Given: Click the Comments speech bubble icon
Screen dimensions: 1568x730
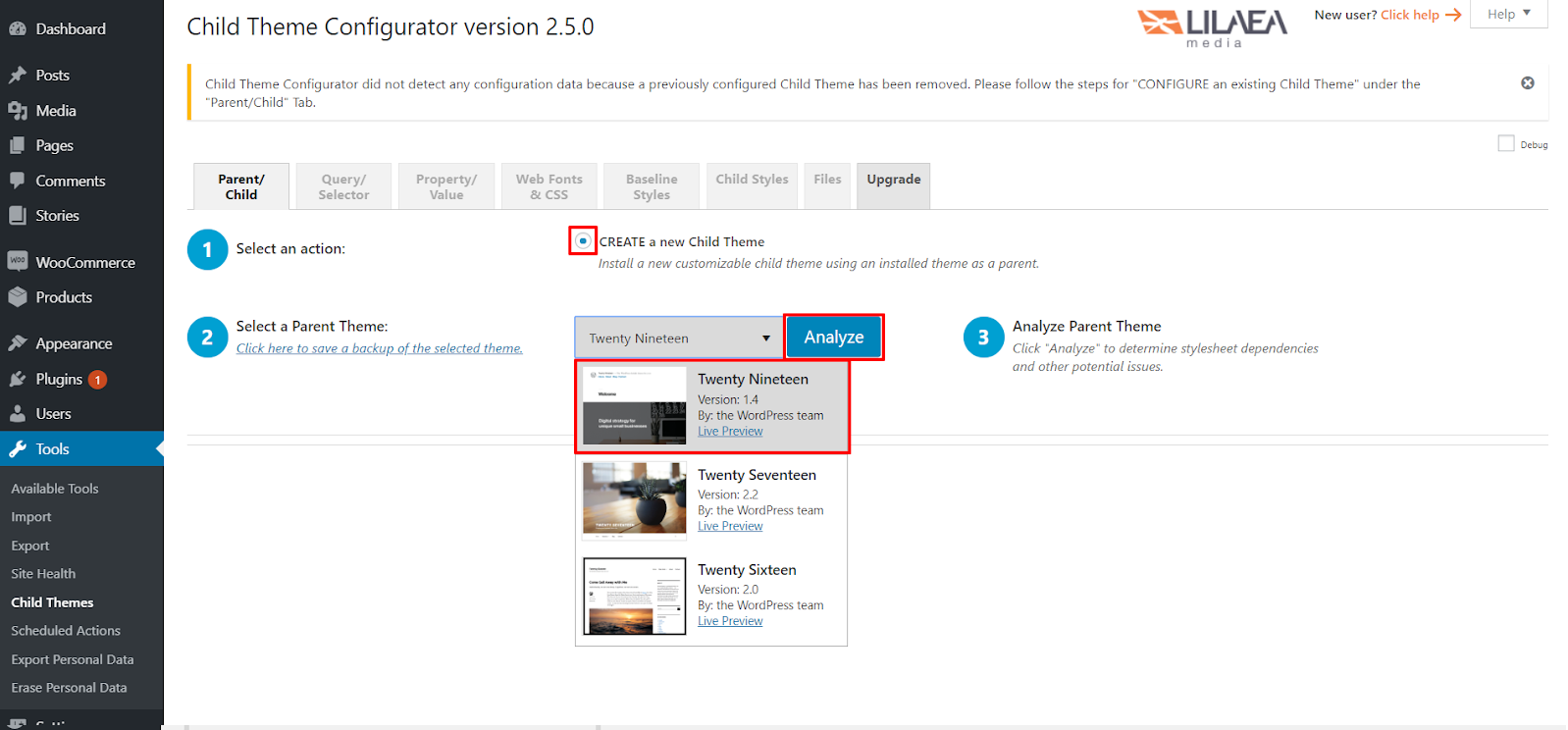Looking at the screenshot, I should click(x=18, y=181).
